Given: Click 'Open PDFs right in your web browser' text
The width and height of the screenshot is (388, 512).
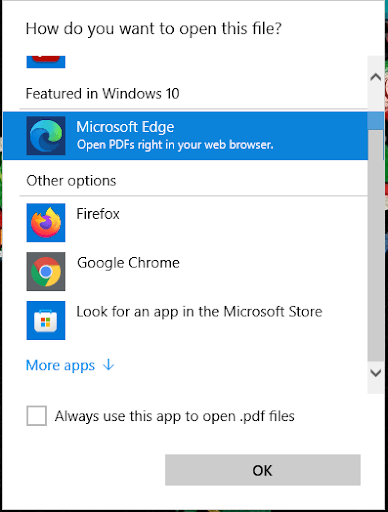Looking at the screenshot, I should [x=175, y=145].
